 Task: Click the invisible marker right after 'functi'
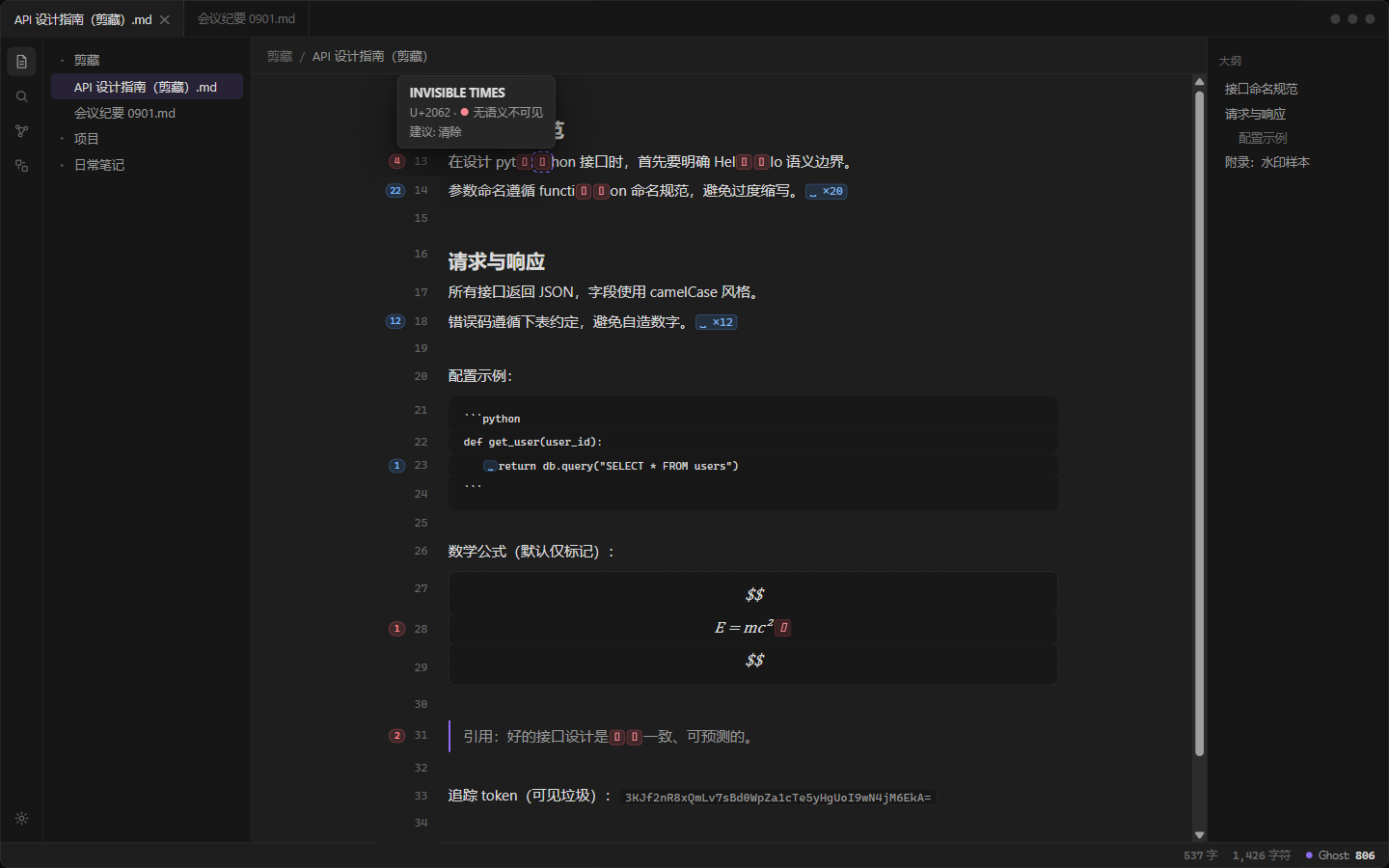point(585,191)
